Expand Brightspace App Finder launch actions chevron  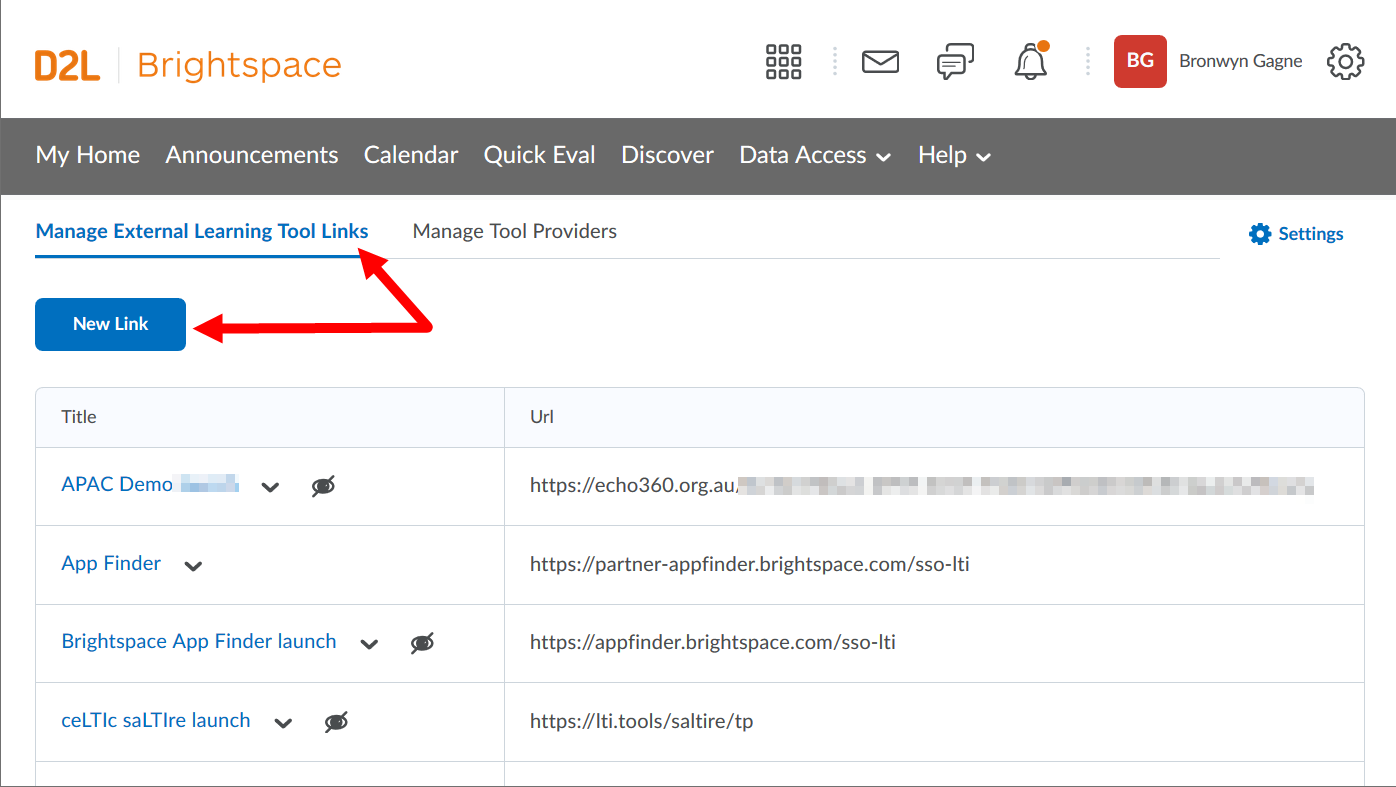click(370, 644)
